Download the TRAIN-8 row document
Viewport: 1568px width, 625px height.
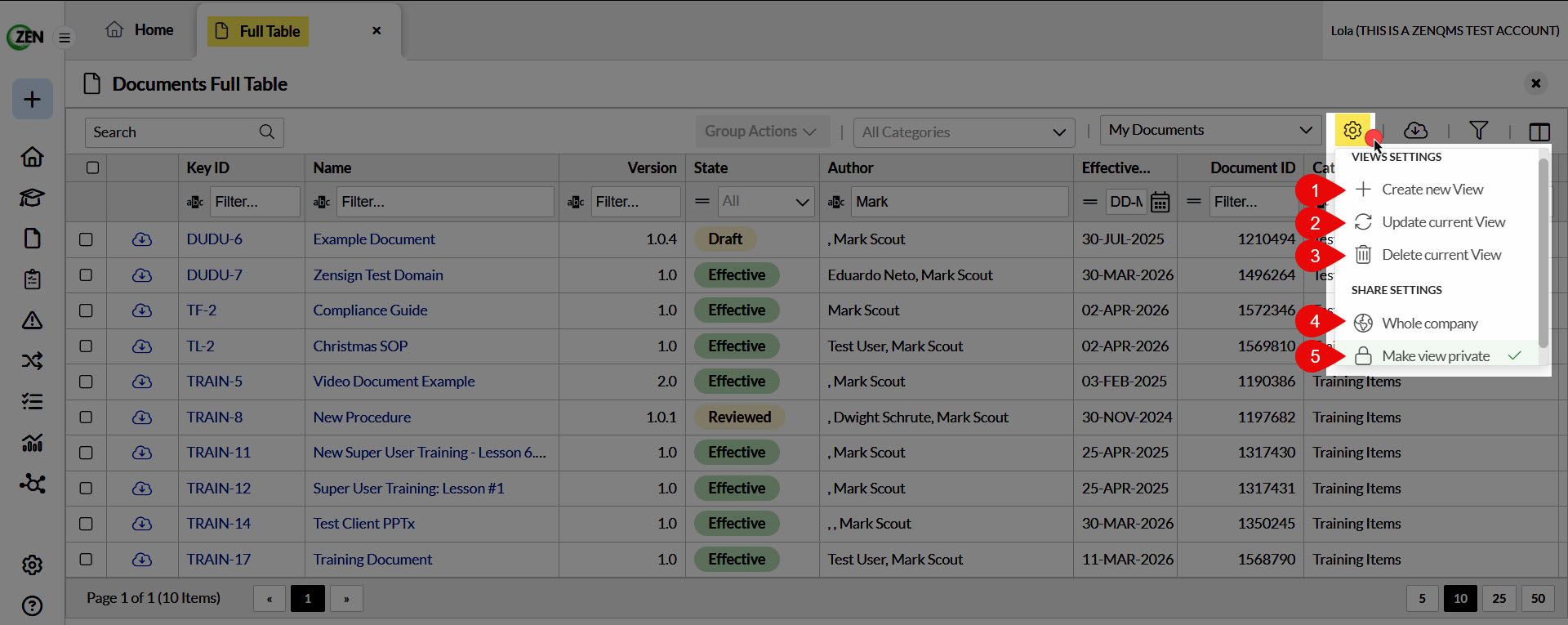click(x=142, y=417)
